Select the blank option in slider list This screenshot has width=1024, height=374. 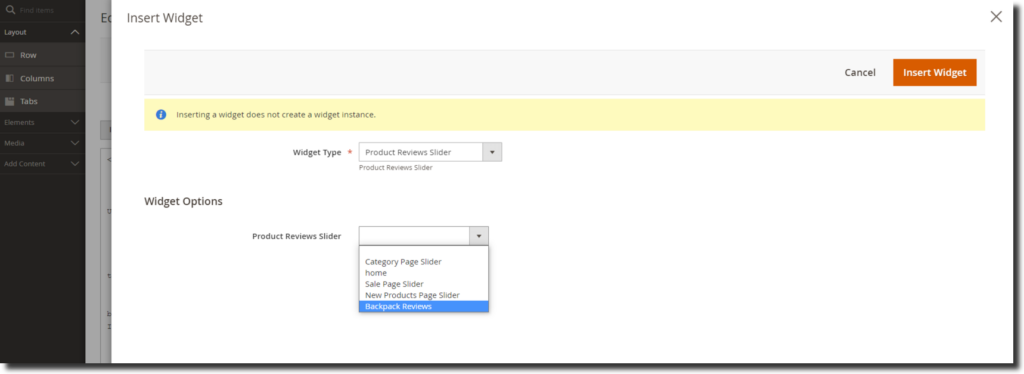[424, 251]
